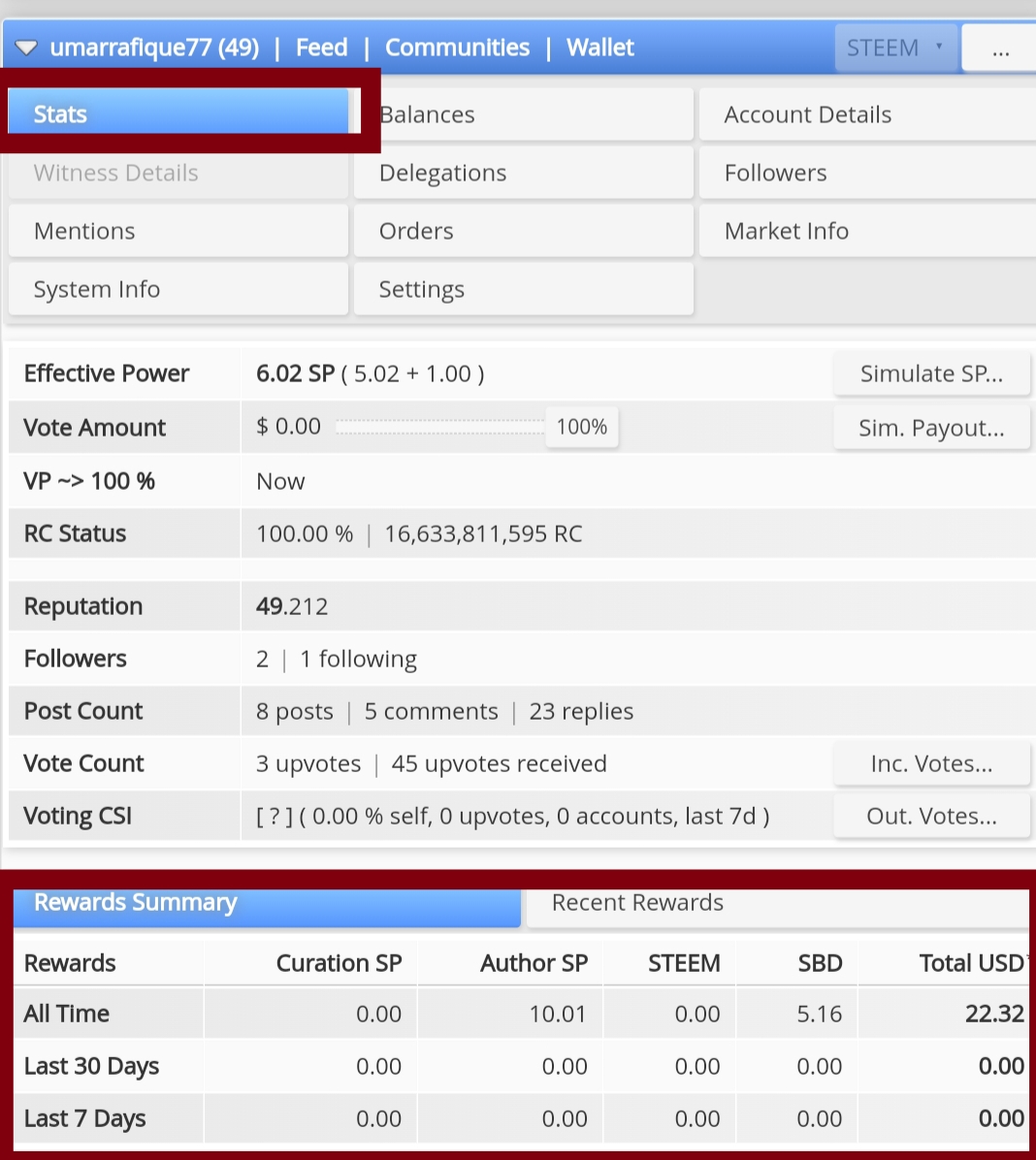
Task: Click the ellipsis more options button
Action: (x=1000, y=48)
